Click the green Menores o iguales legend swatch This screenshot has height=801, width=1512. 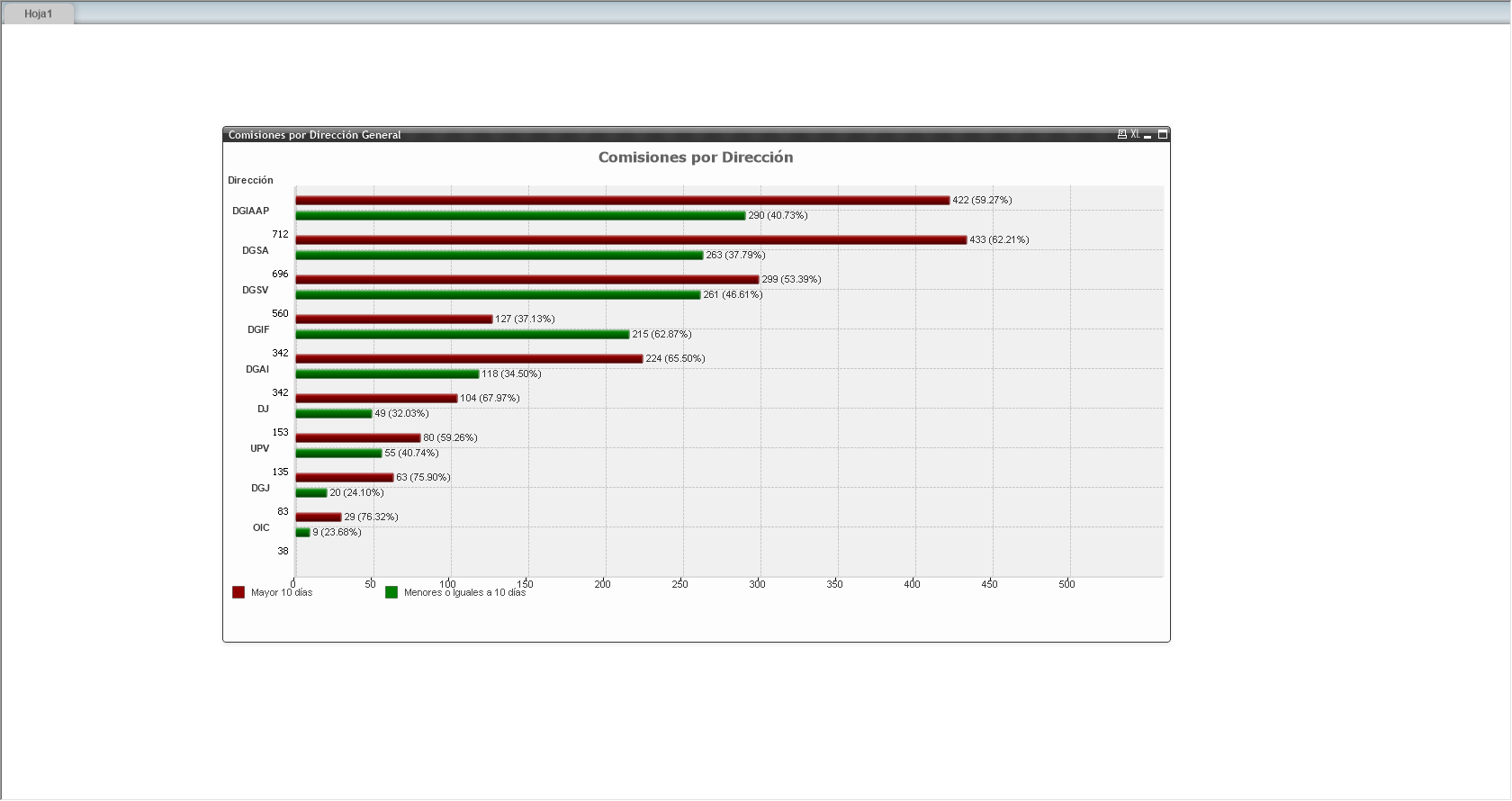(391, 592)
